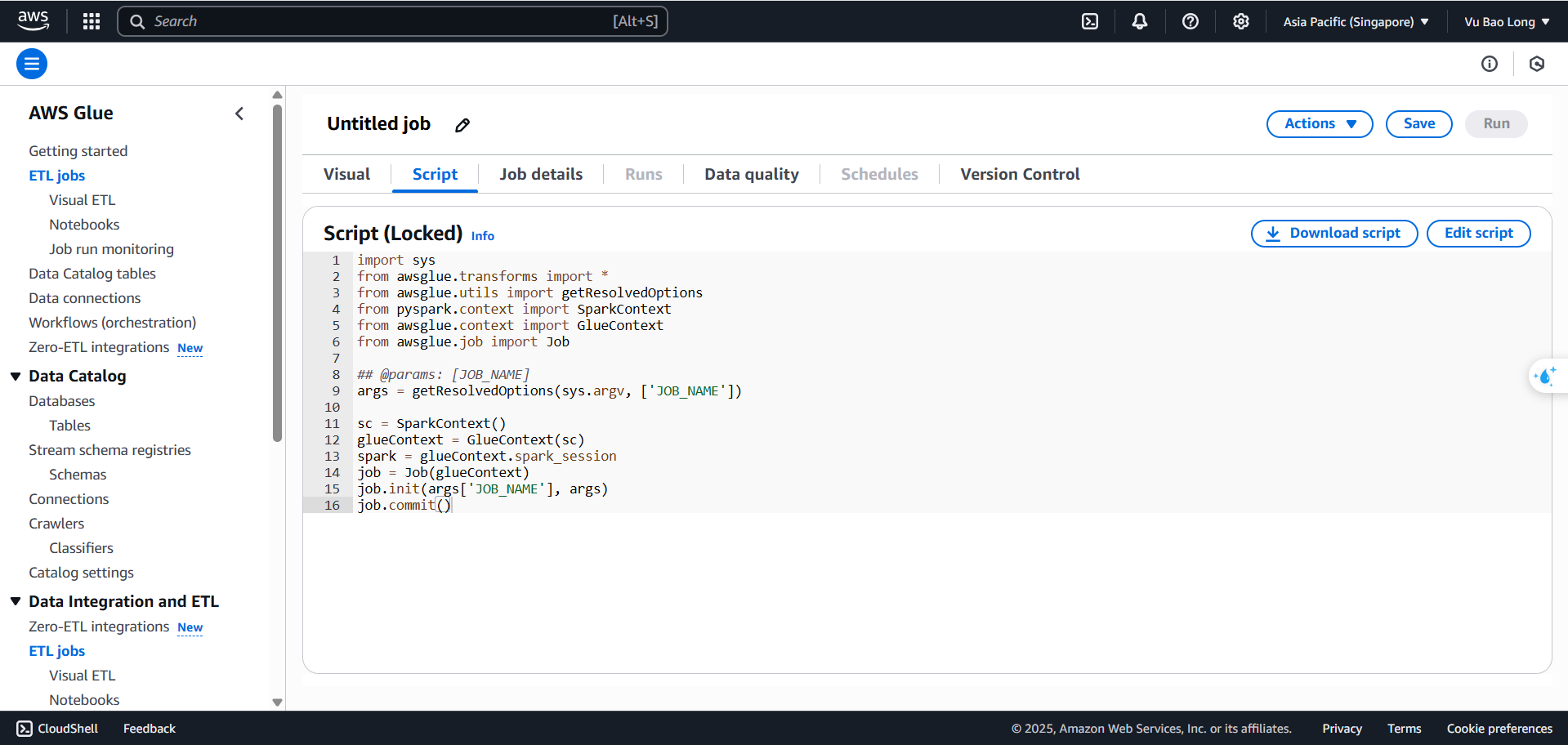The image size is (1568, 745).
Task: Open Terms link in footer
Action: 1404,729
